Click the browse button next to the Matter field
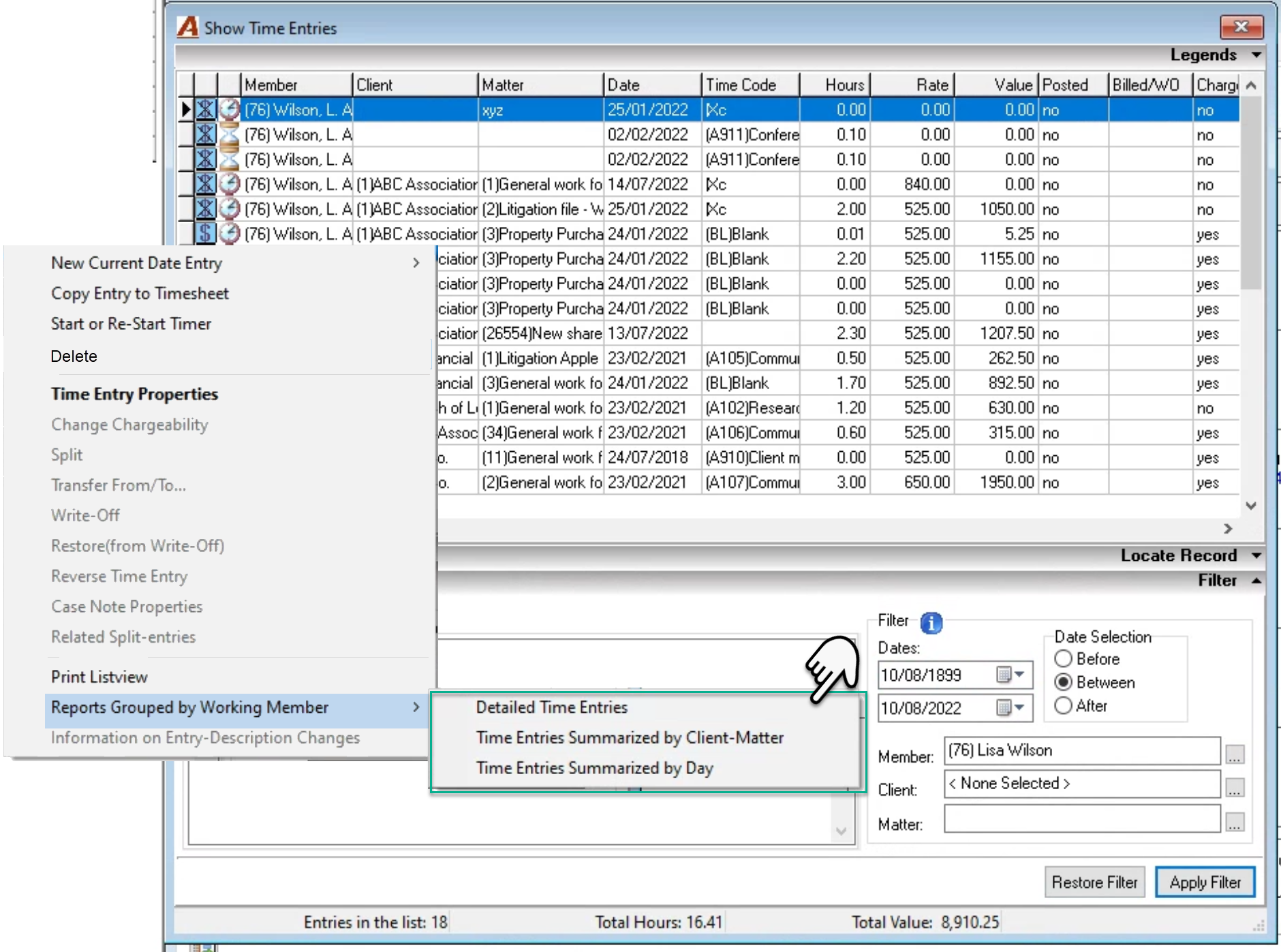The image size is (1281, 952). tap(1235, 823)
